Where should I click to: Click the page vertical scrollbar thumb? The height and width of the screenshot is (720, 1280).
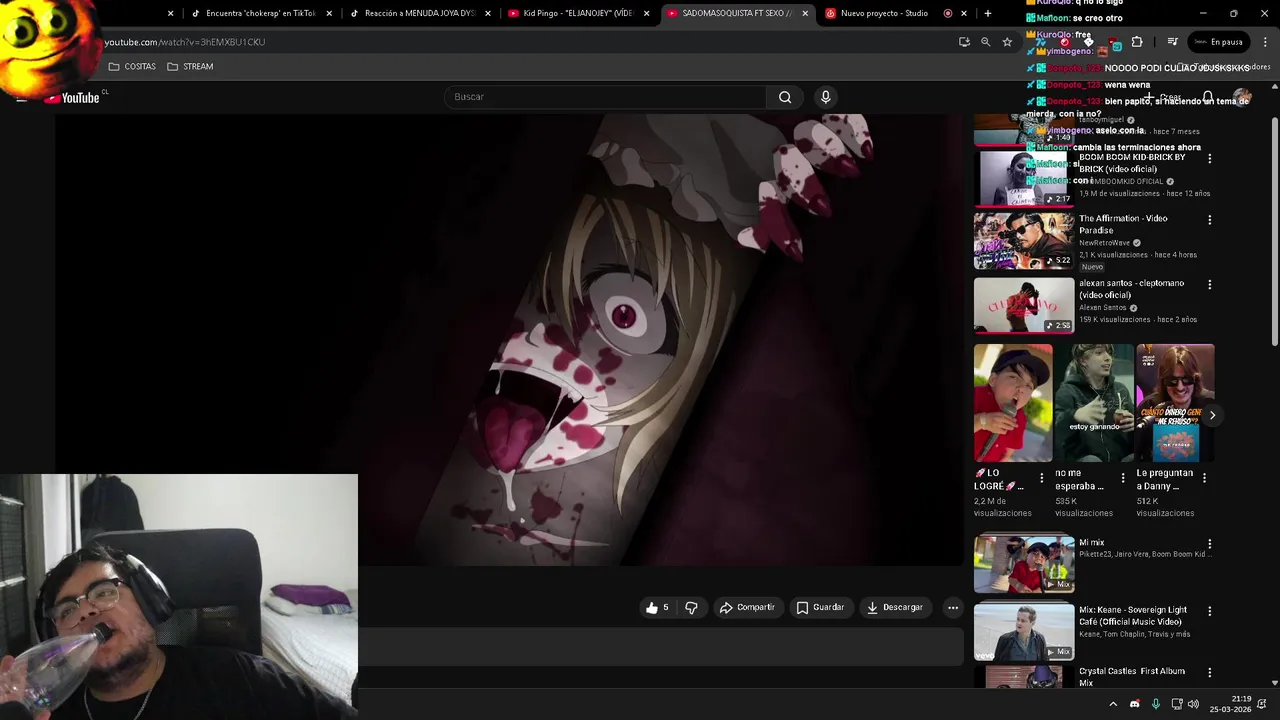1274,230
